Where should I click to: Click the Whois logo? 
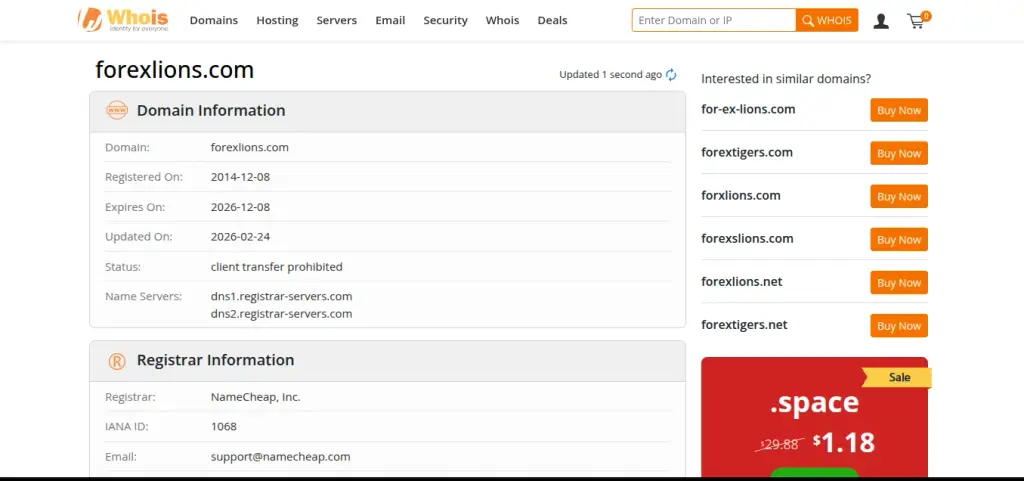(123, 20)
